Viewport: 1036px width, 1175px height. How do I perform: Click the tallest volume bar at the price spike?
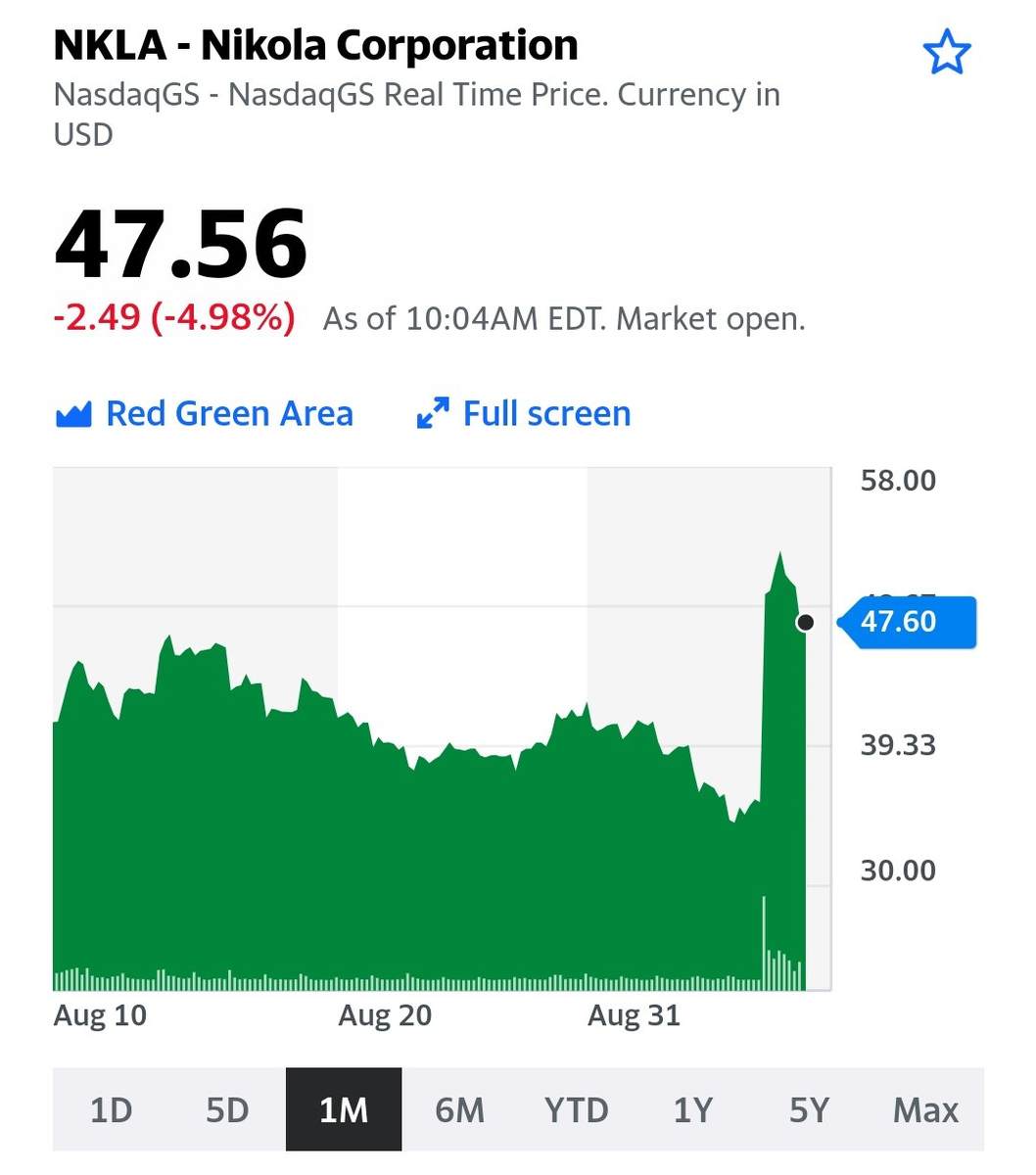[x=764, y=942]
